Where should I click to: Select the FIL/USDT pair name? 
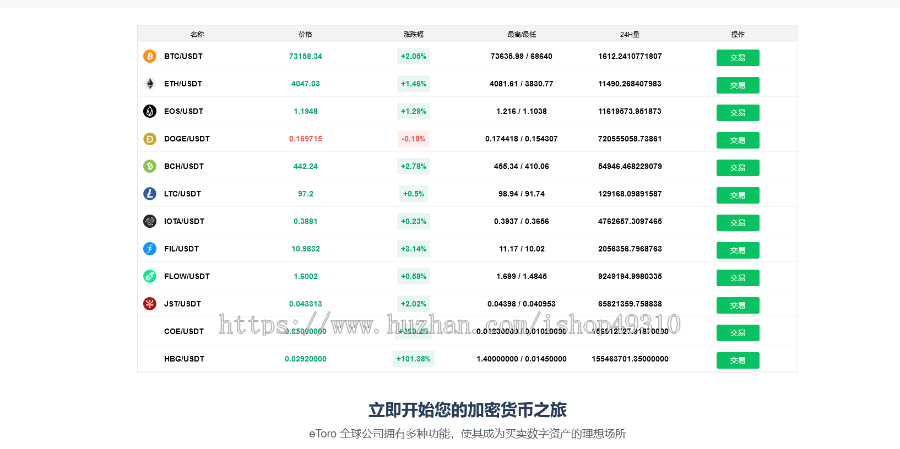tap(181, 249)
